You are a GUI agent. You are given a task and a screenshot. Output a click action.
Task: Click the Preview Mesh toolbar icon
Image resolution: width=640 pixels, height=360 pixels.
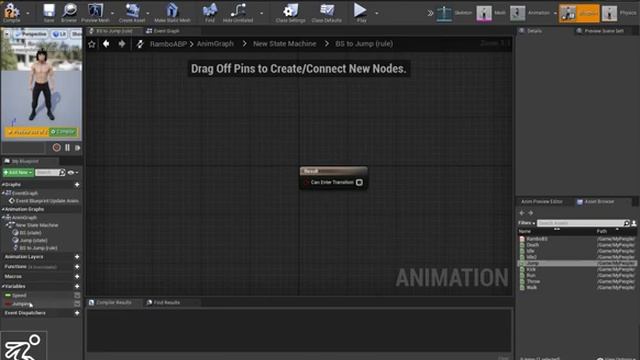click(x=95, y=12)
